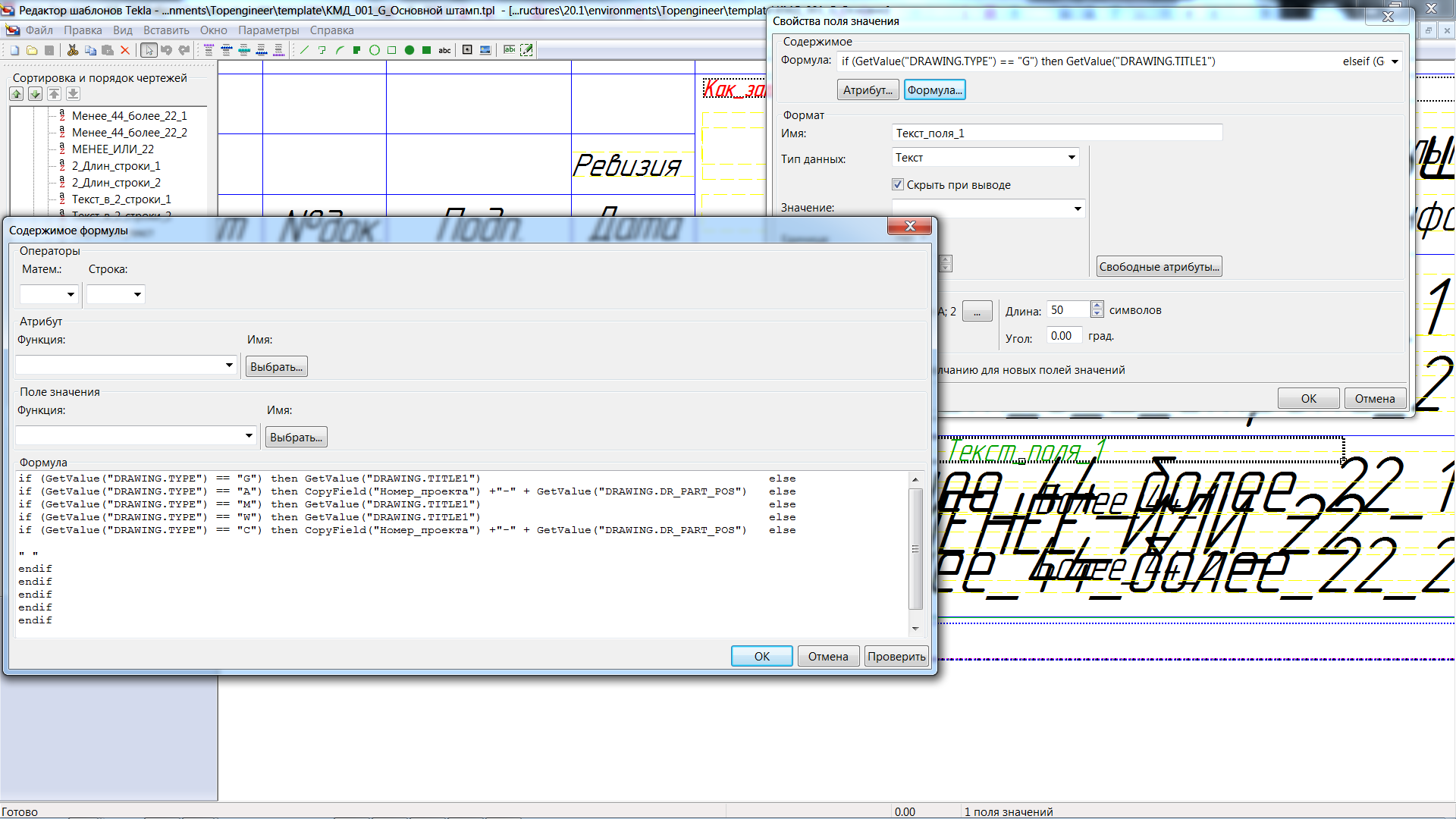This screenshot has width=1456, height=819.
Task: Click the red X Delete toolbar icon
Action: tap(125, 50)
